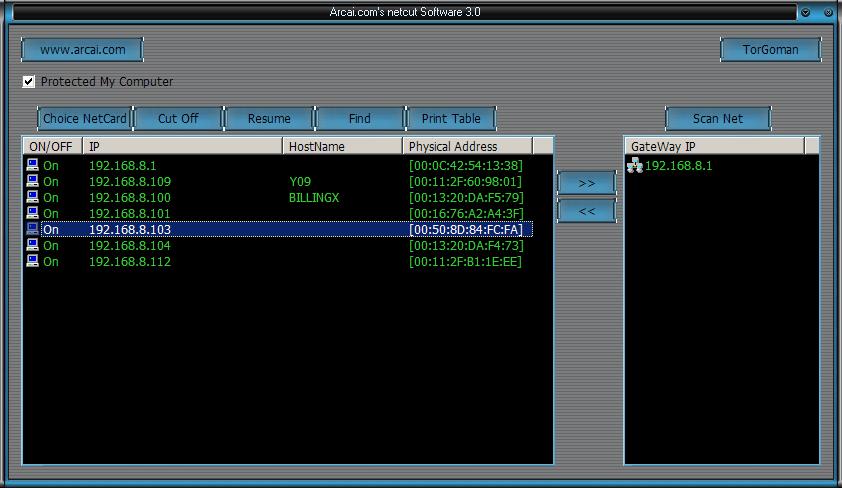Click hostname BILLINGX
Viewport: 842px width, 488px height.
[x=314, y=198]
